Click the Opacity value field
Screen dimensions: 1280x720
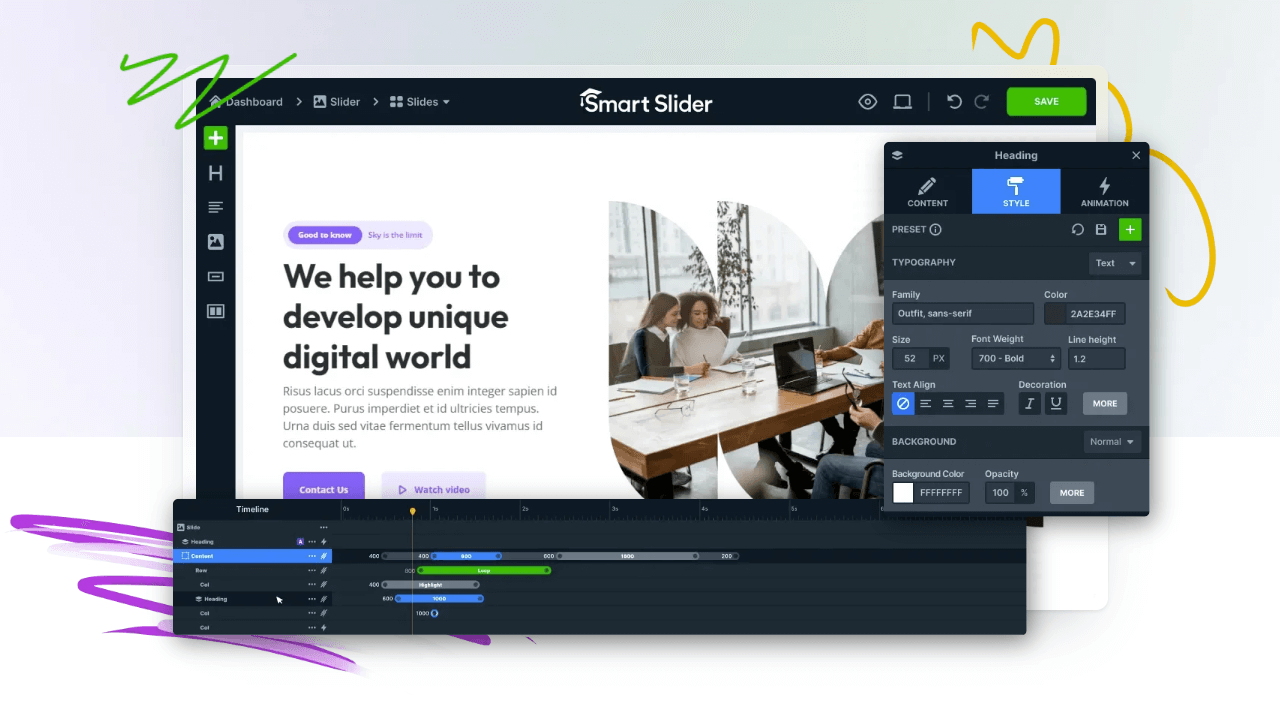pyautogui.click(x=1000, y=492)
